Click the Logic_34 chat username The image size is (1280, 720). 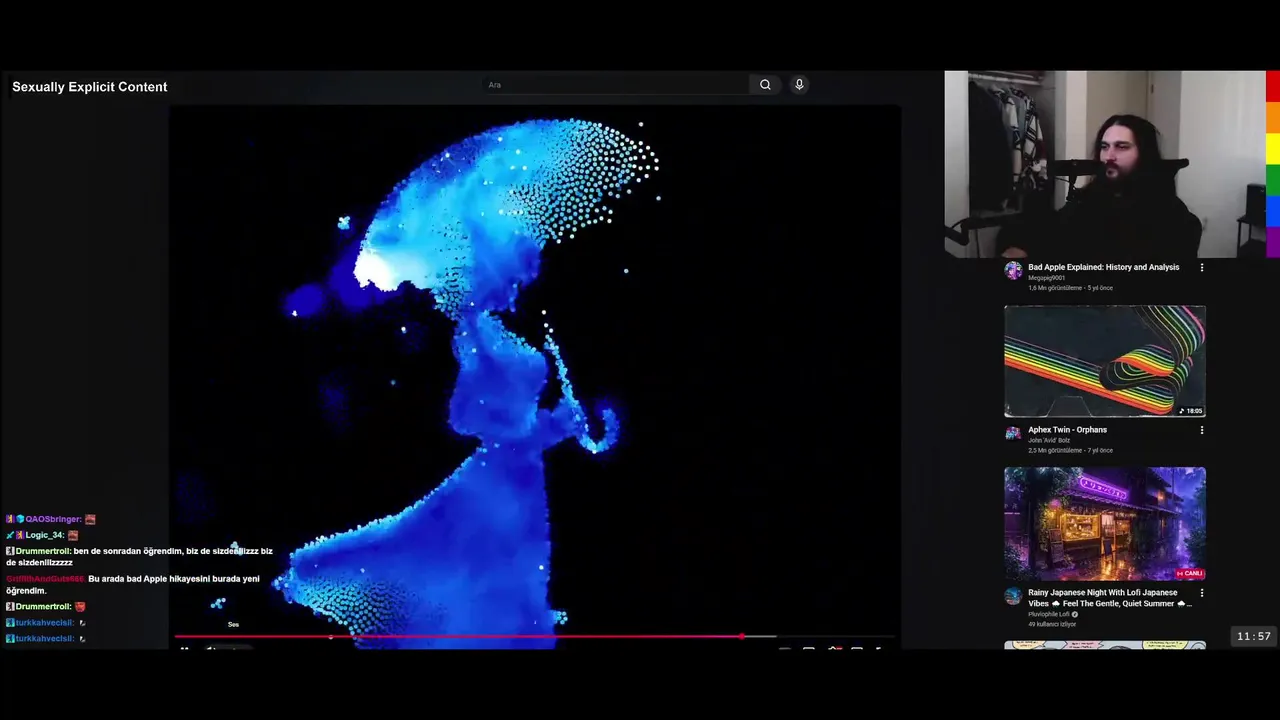[x=45, y=535]
